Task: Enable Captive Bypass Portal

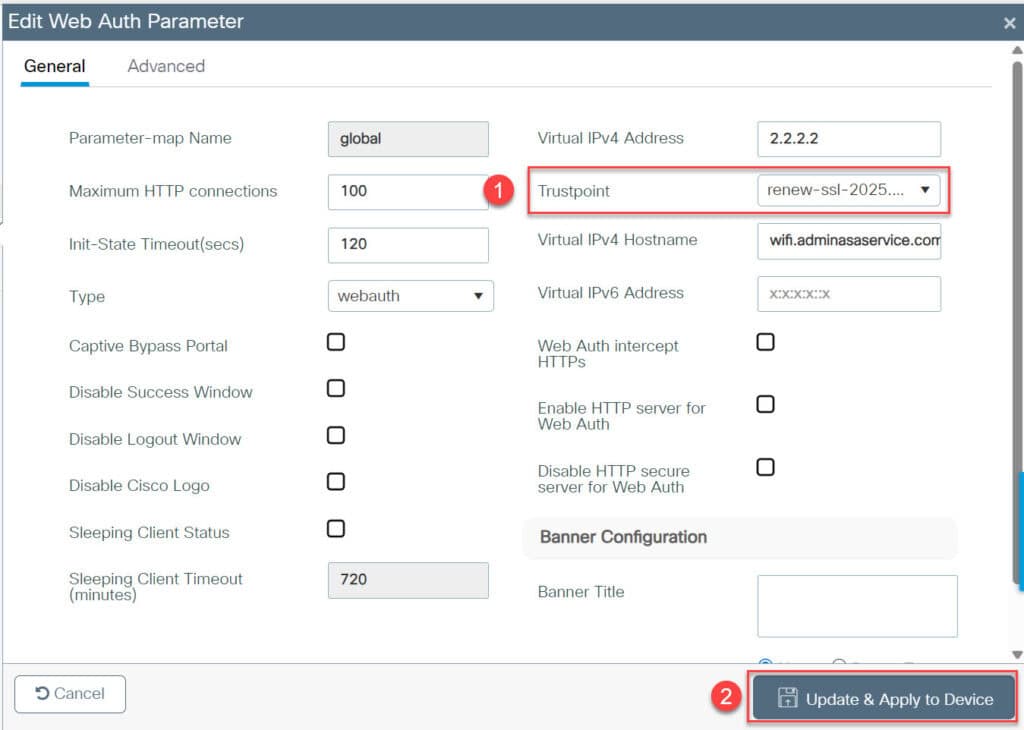Action: pyautogui.click(x=336, y=342)
